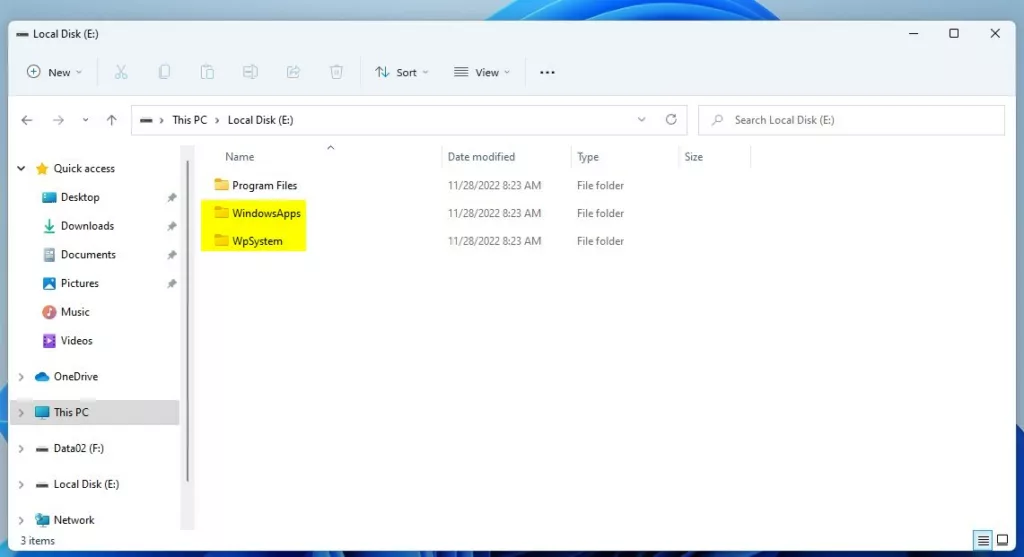1024x557 pixels.
Task: Open recent locations dropdown arrow
Action: click(x=86, y=120)
